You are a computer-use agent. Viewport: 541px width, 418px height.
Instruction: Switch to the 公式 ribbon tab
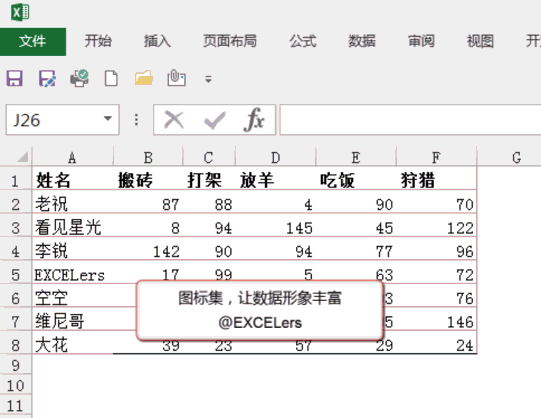tap(303, 41)
